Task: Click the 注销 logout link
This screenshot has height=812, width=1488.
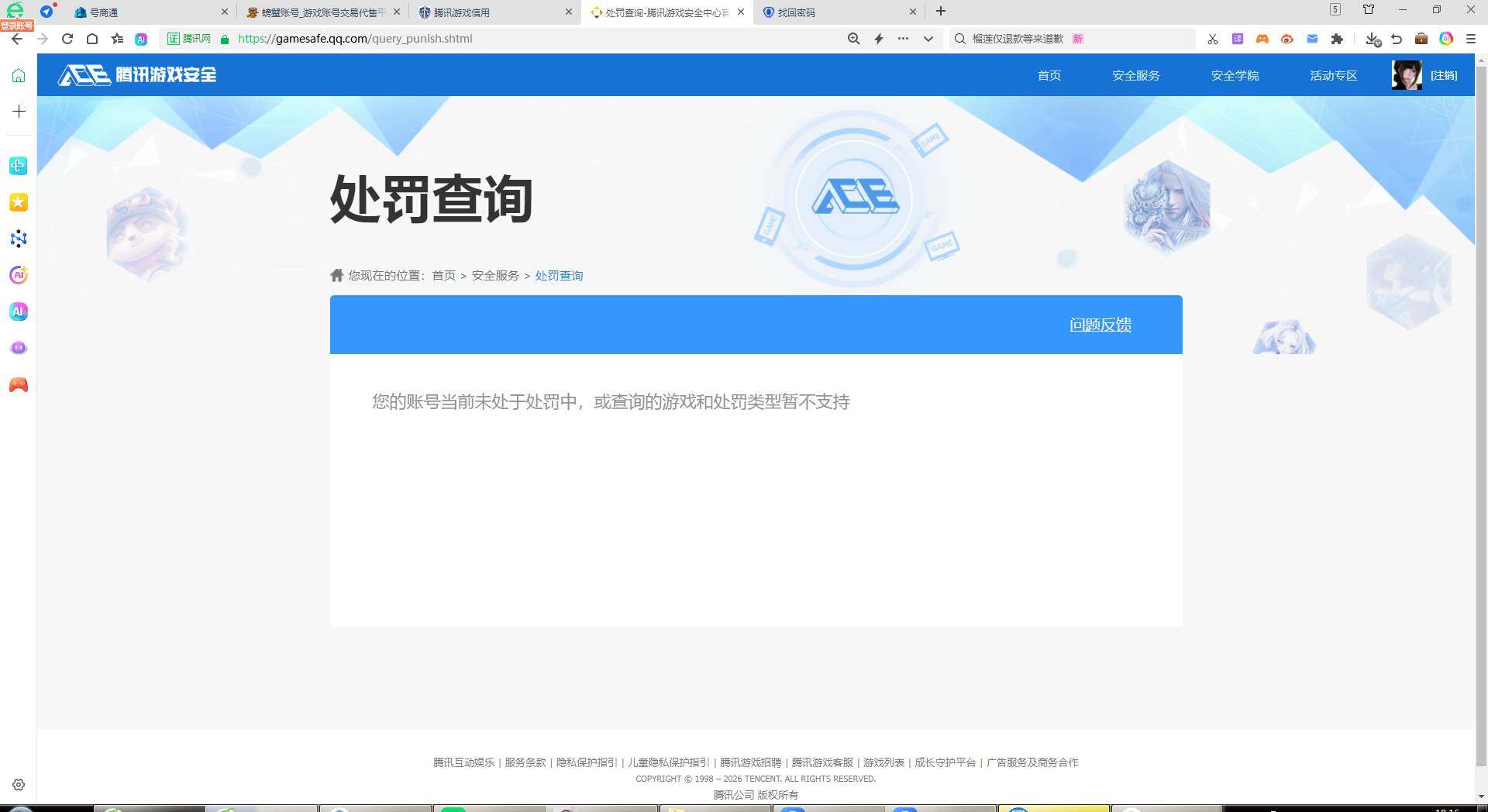Action: point(1444,75)
